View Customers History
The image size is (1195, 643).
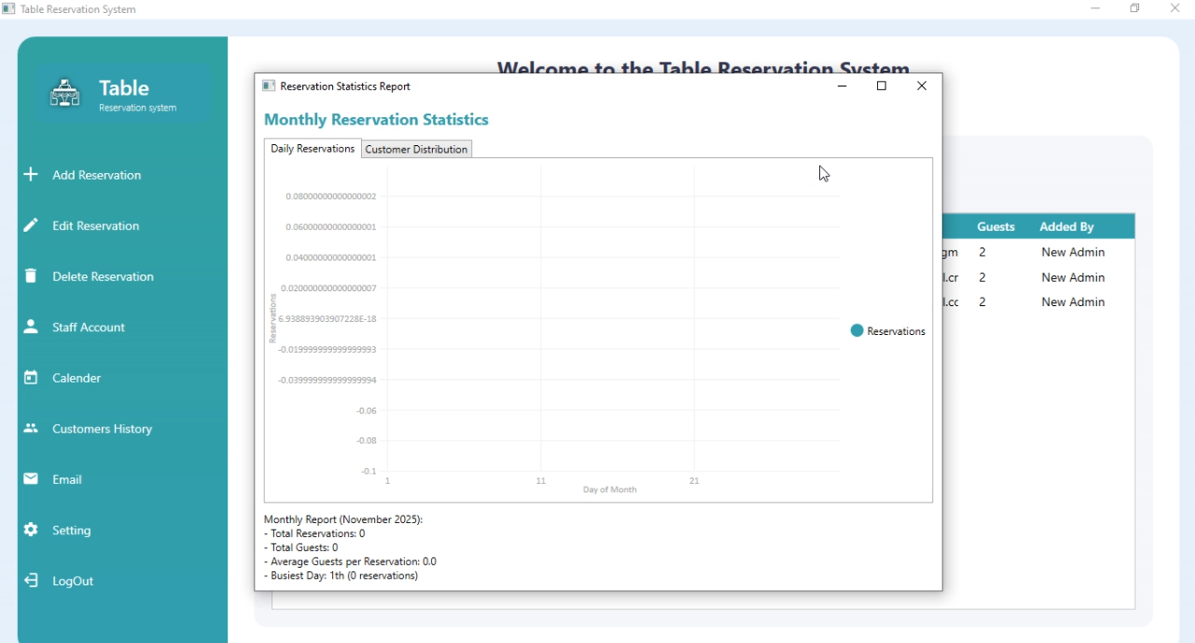tap(102, 429)
